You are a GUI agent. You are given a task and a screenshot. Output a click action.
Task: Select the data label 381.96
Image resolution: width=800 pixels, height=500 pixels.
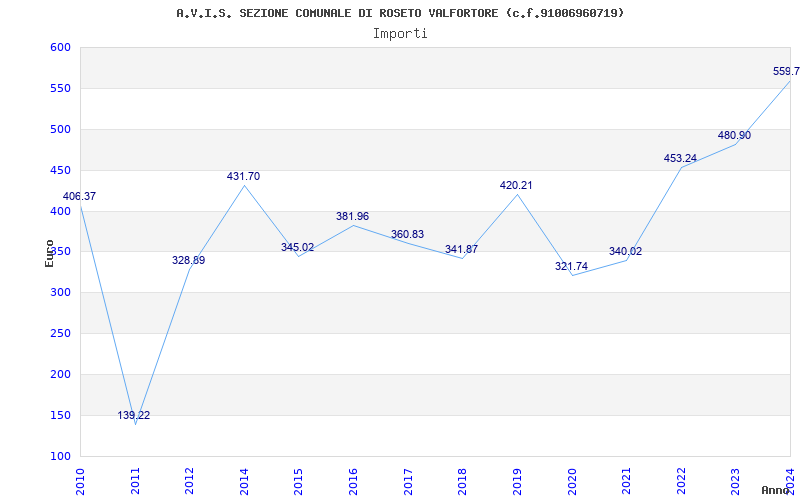point(352,216)
